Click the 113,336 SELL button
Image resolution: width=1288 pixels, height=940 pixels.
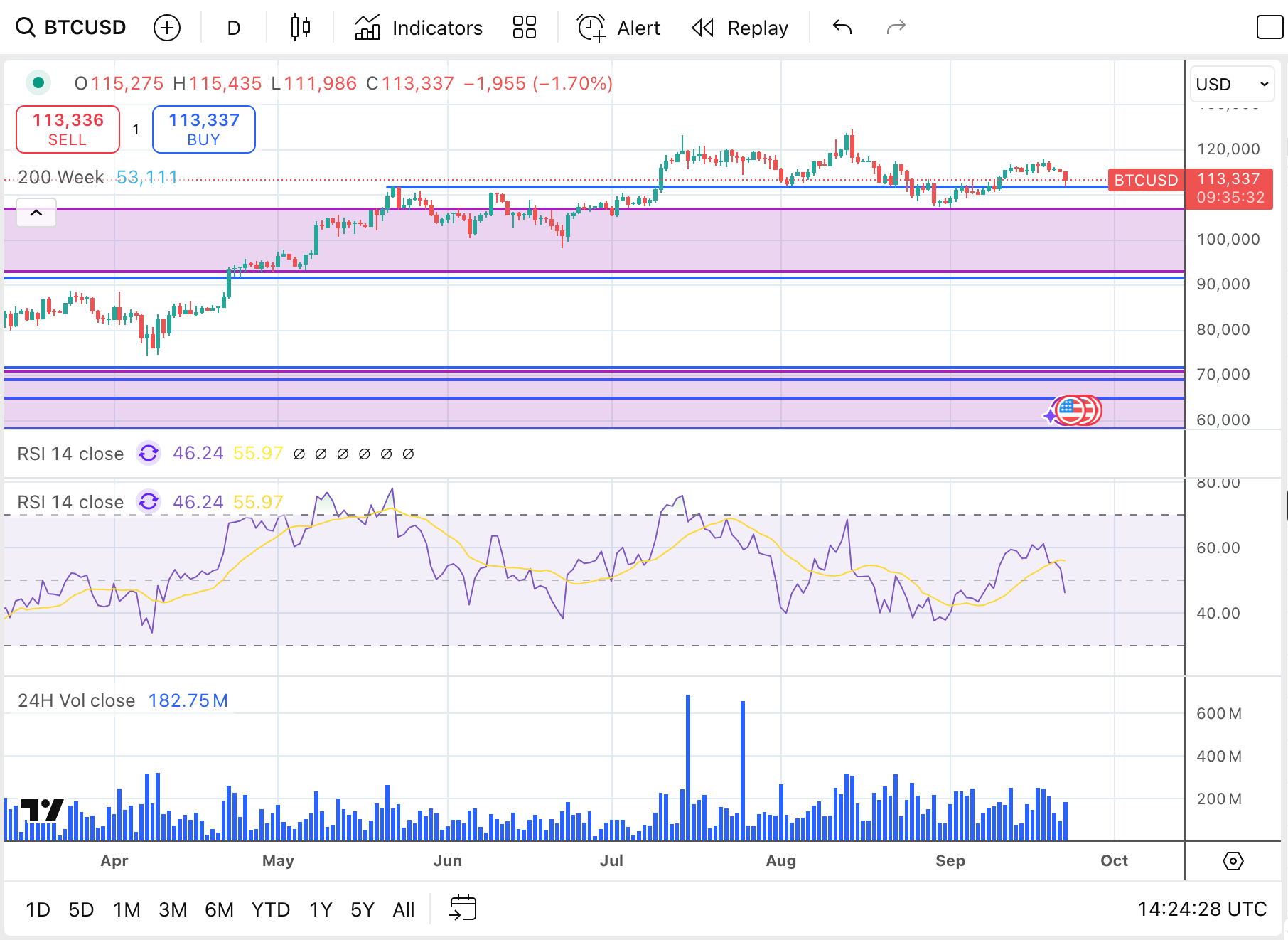[x=68, y=129]
